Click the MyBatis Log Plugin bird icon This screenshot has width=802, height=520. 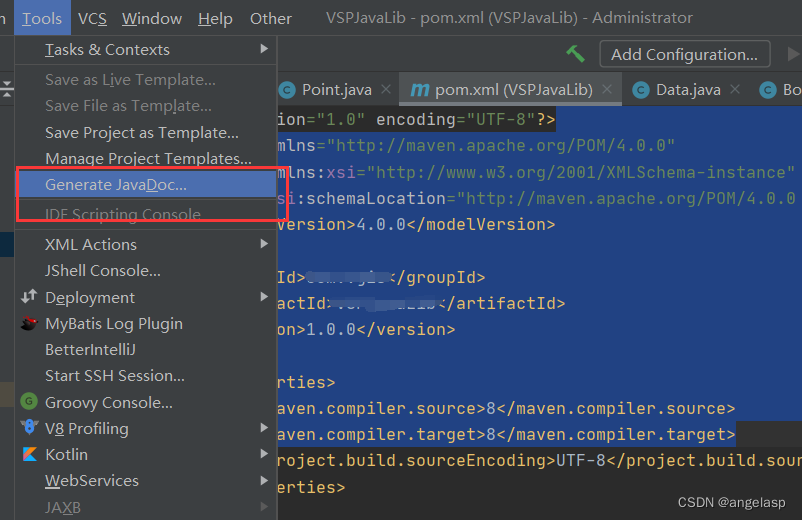tap(28, 324)
